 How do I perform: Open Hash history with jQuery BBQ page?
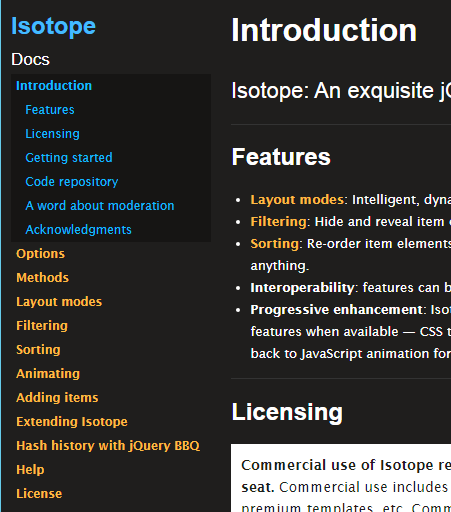[108, 446]
